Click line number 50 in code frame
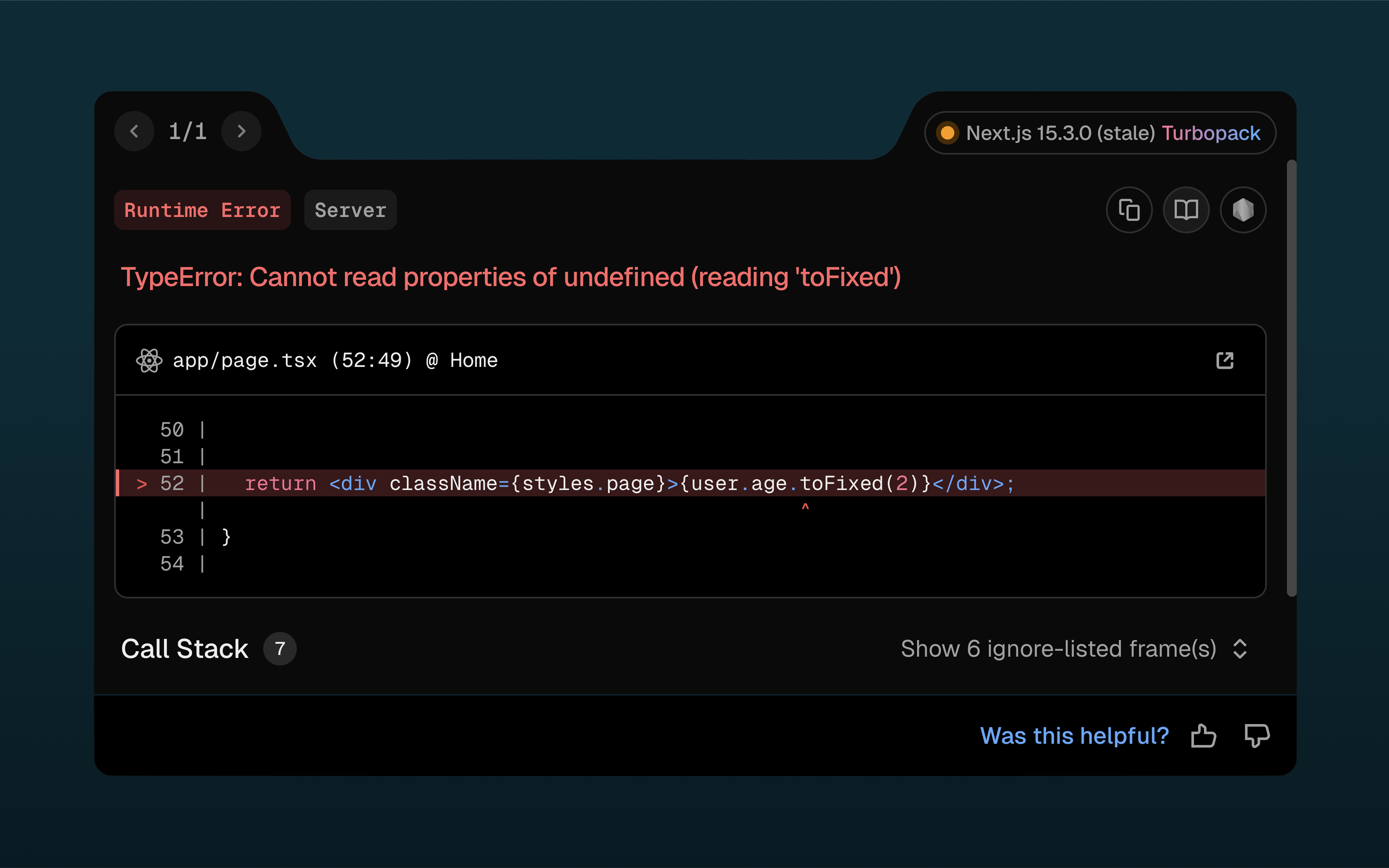Viewport: 1389px width, 868px height. (x=172, y=430)
